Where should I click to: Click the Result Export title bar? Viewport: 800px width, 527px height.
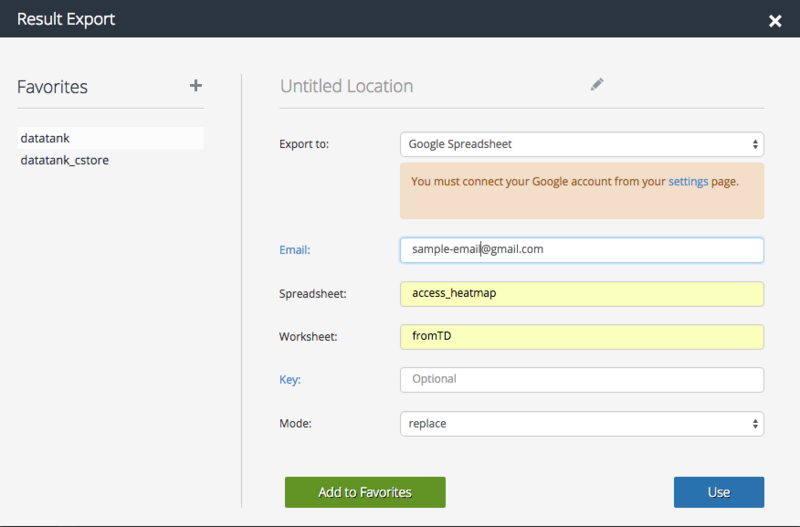[x=66, y=19]
